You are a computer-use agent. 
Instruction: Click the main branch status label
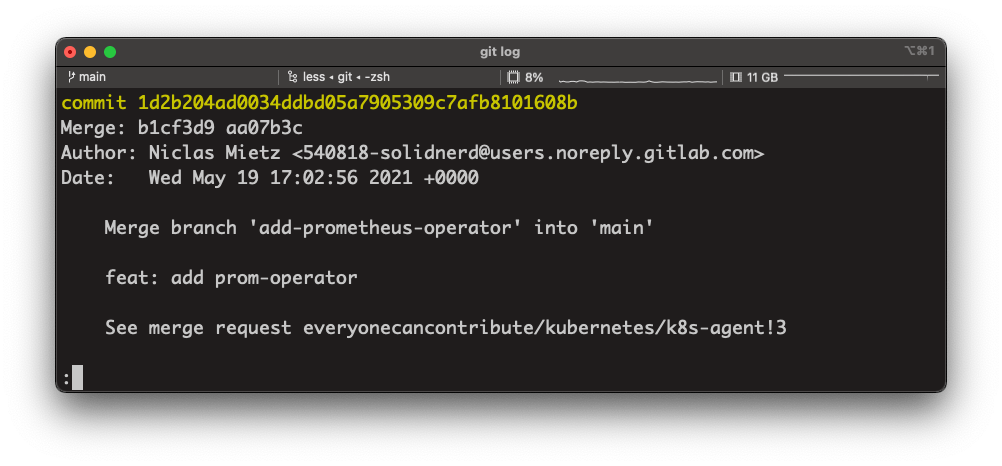[x=93, y=77]
